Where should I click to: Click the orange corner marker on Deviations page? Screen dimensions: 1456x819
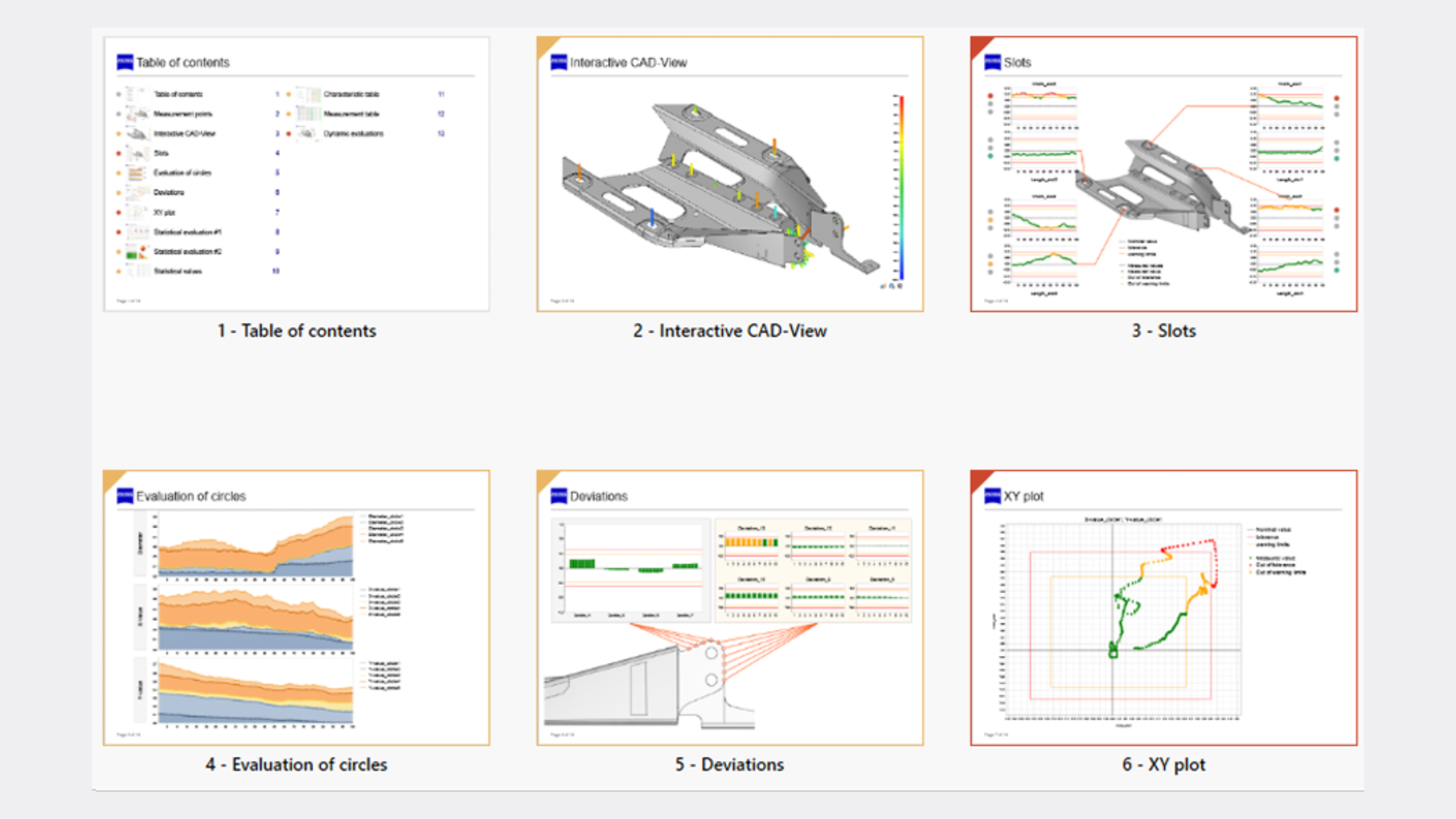point(545,478)
